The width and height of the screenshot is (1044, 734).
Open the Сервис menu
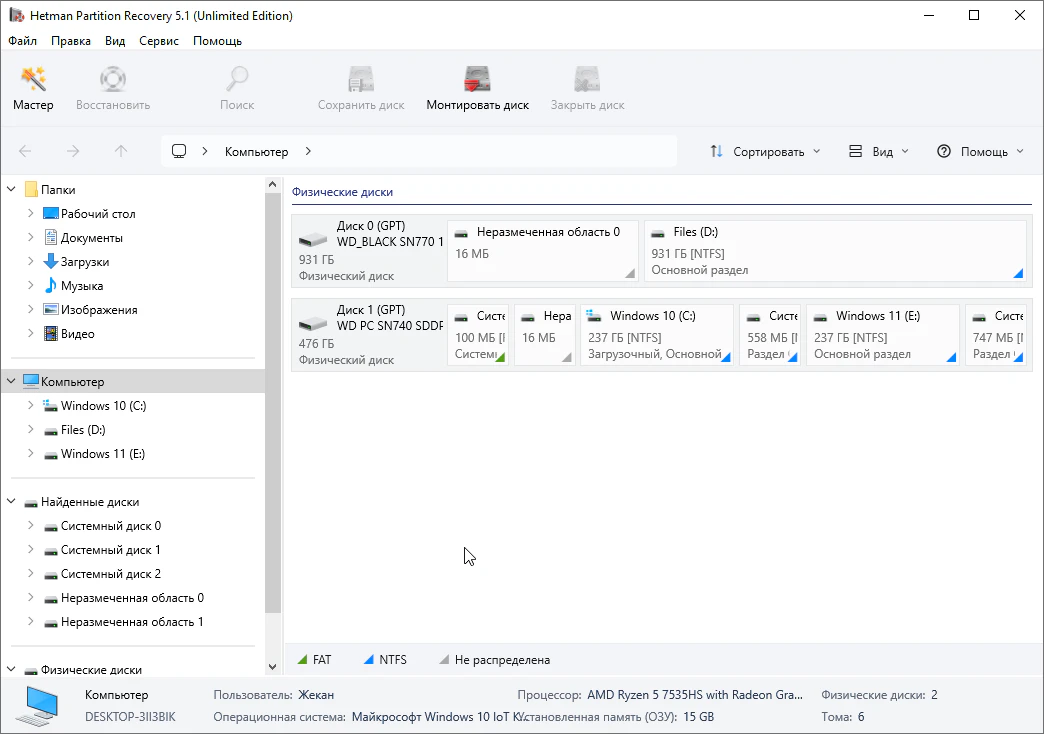159,41
